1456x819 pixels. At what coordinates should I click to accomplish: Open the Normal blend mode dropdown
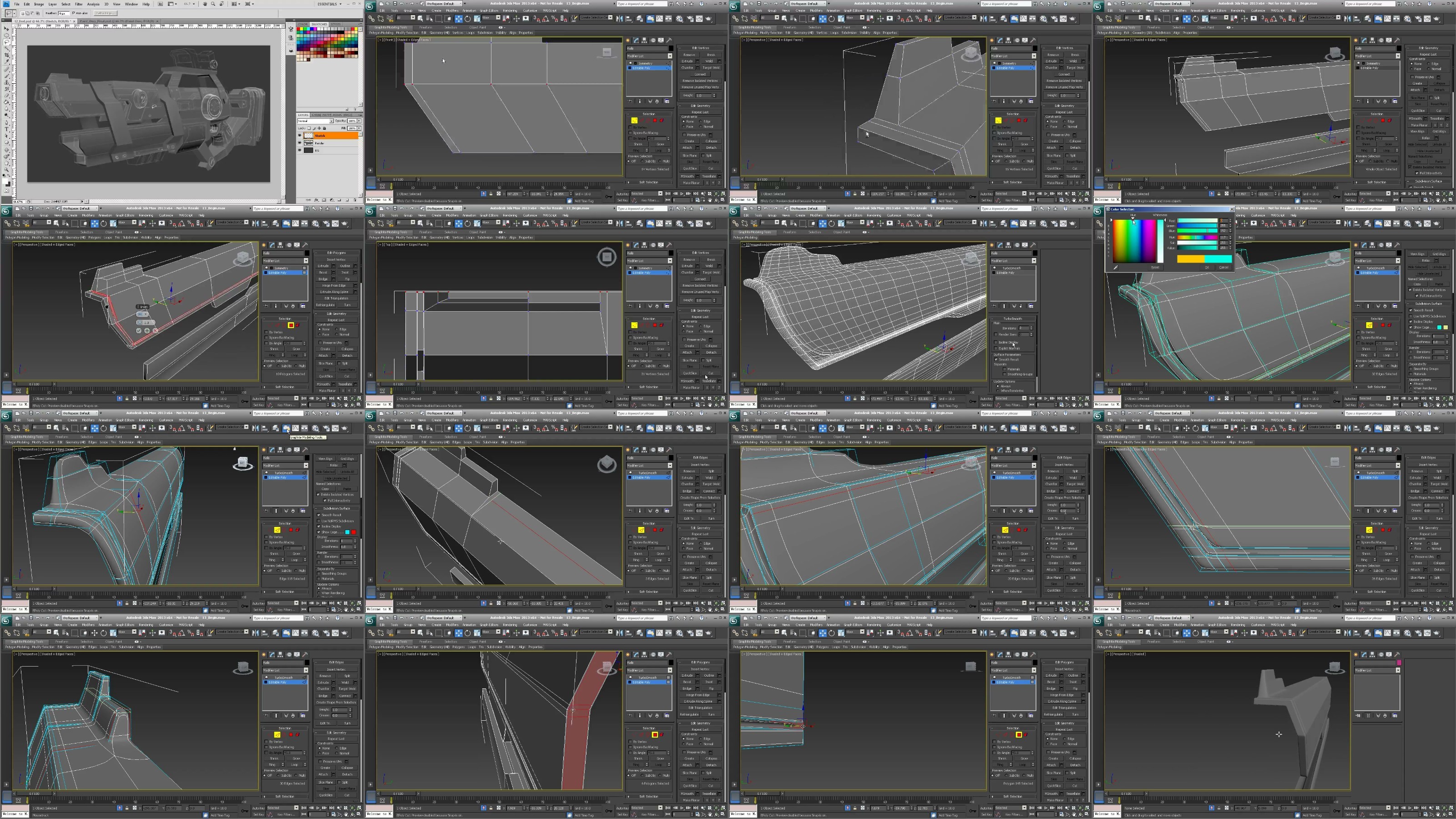tap(332, 121)
